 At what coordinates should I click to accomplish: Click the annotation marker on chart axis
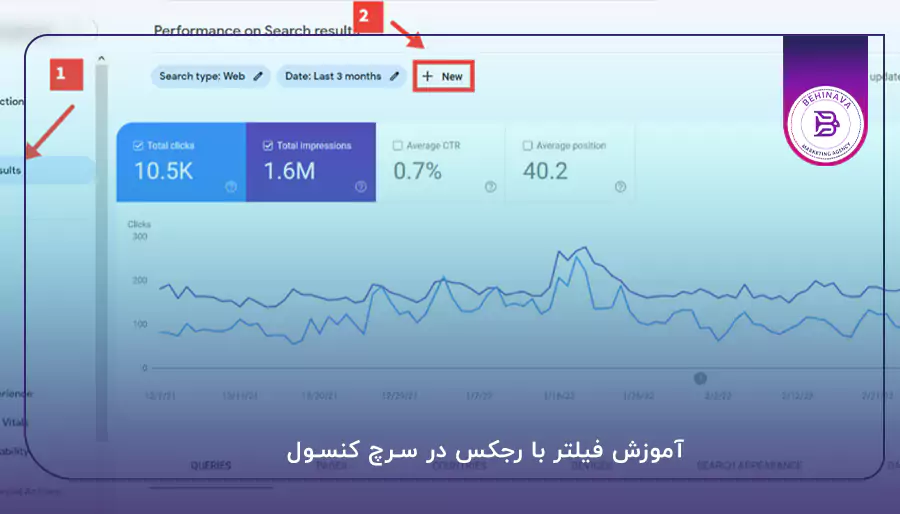click(700, 378)
